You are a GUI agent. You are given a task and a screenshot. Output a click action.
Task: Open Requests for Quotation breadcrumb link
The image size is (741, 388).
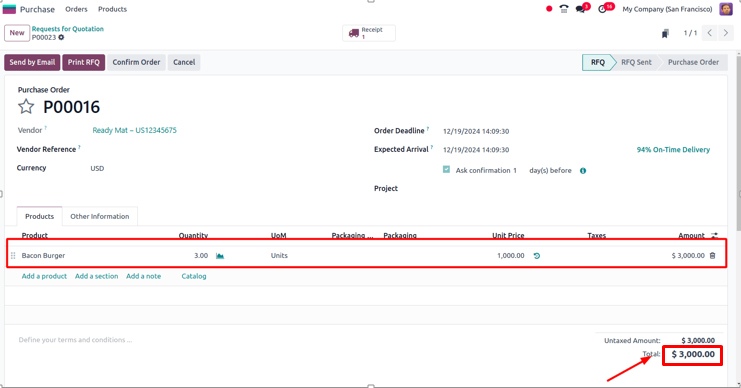68,29
